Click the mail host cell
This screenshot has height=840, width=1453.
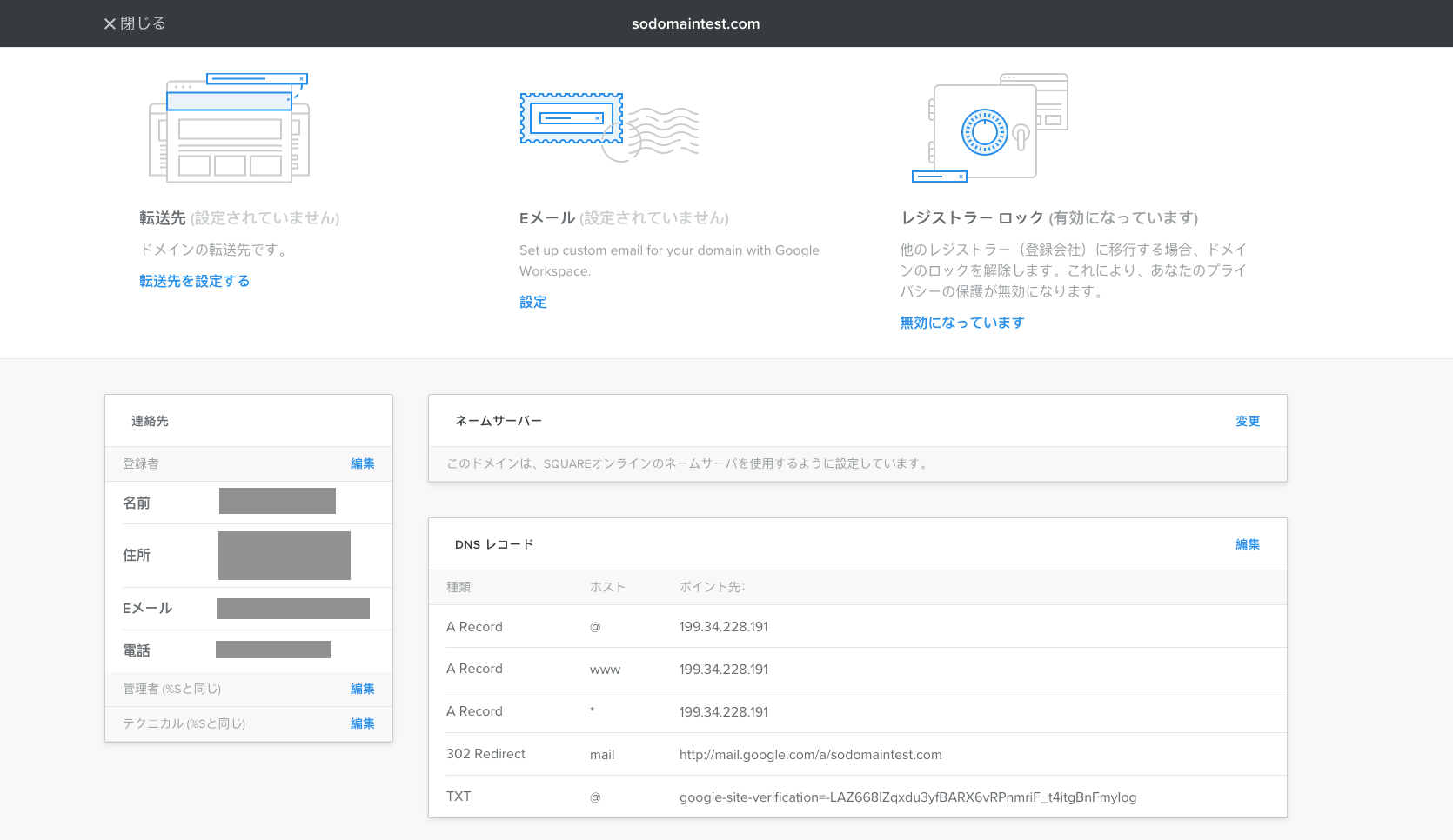point(602,755)
